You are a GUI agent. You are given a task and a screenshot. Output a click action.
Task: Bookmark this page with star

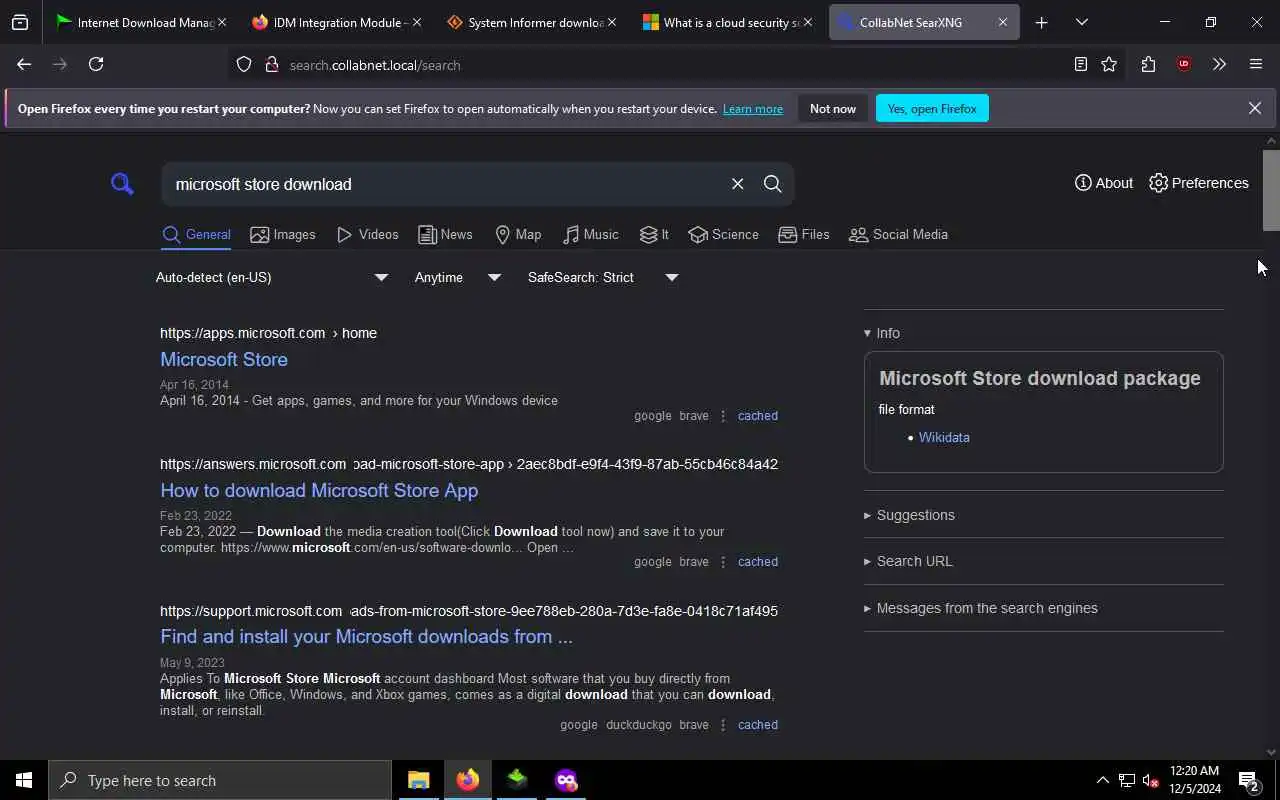[1109, 64]
